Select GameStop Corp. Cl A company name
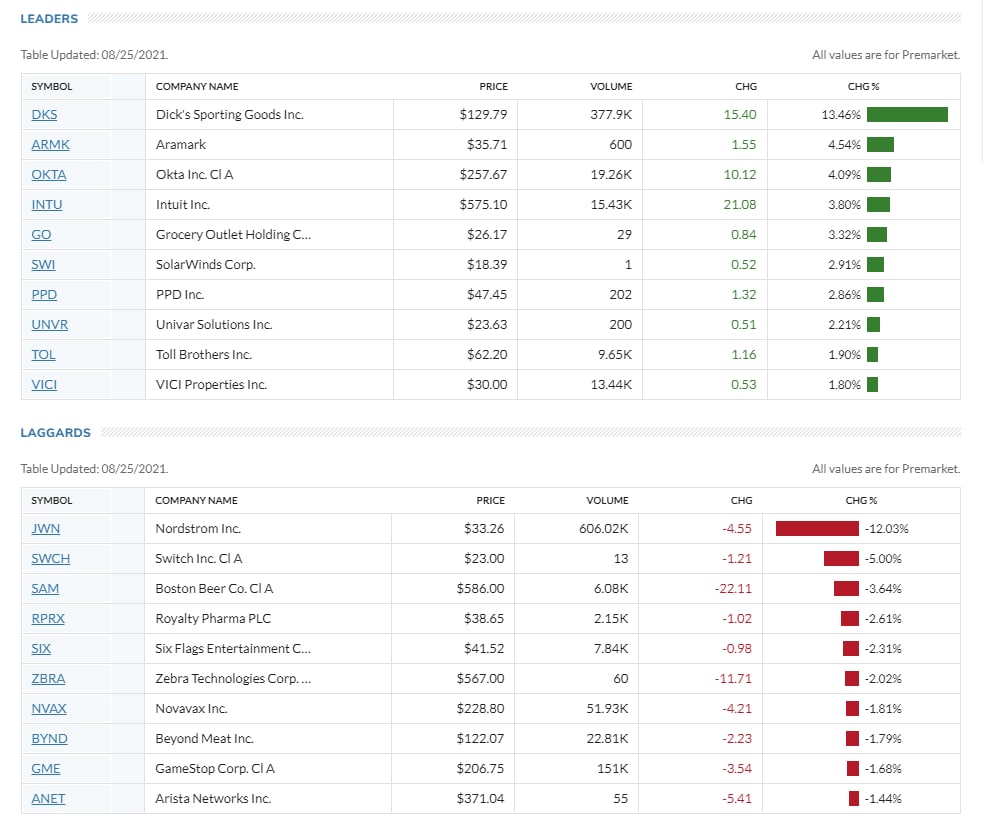 (x=215, y=769)
